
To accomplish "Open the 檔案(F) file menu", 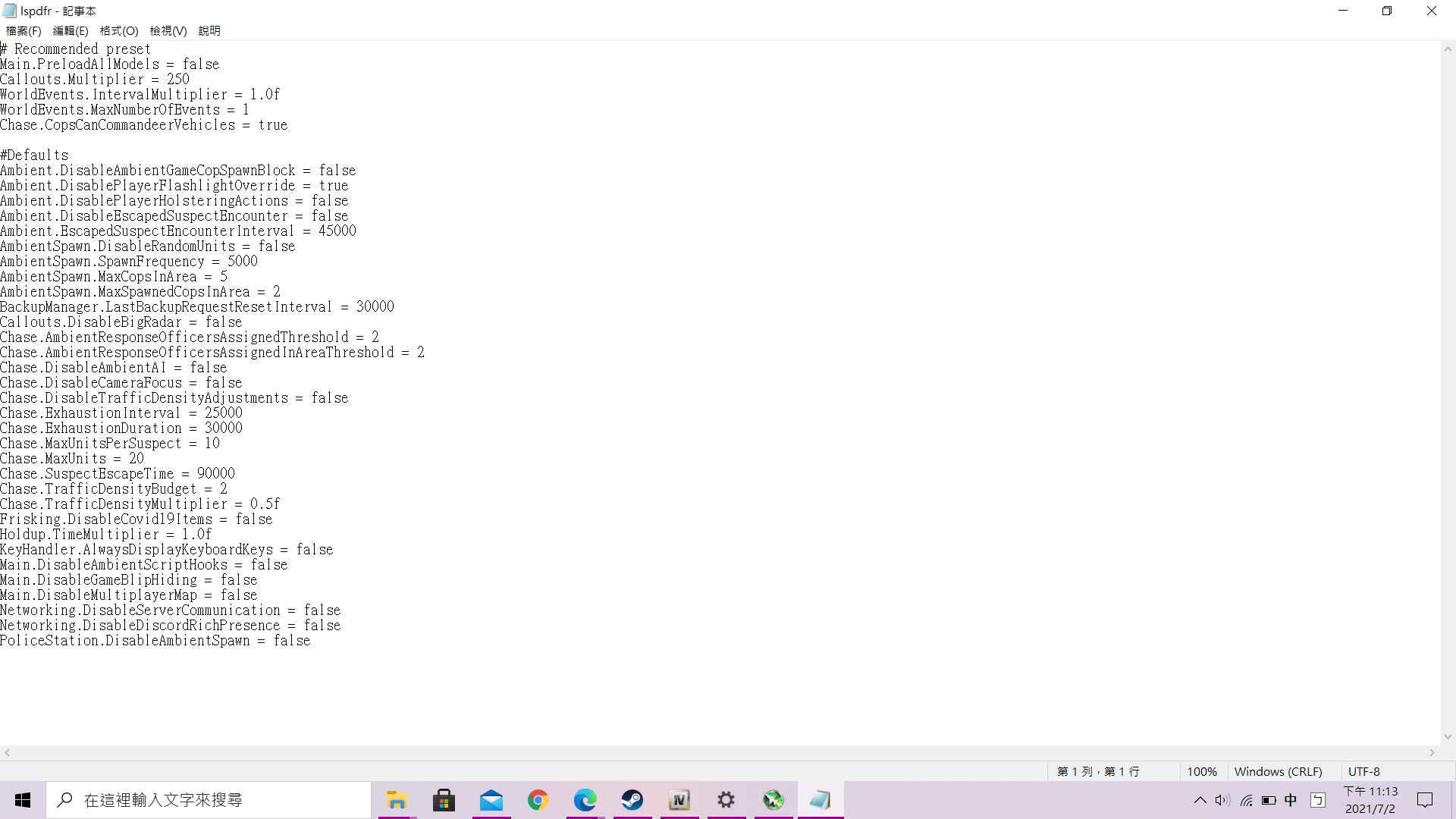I will [x=23, y=31].
